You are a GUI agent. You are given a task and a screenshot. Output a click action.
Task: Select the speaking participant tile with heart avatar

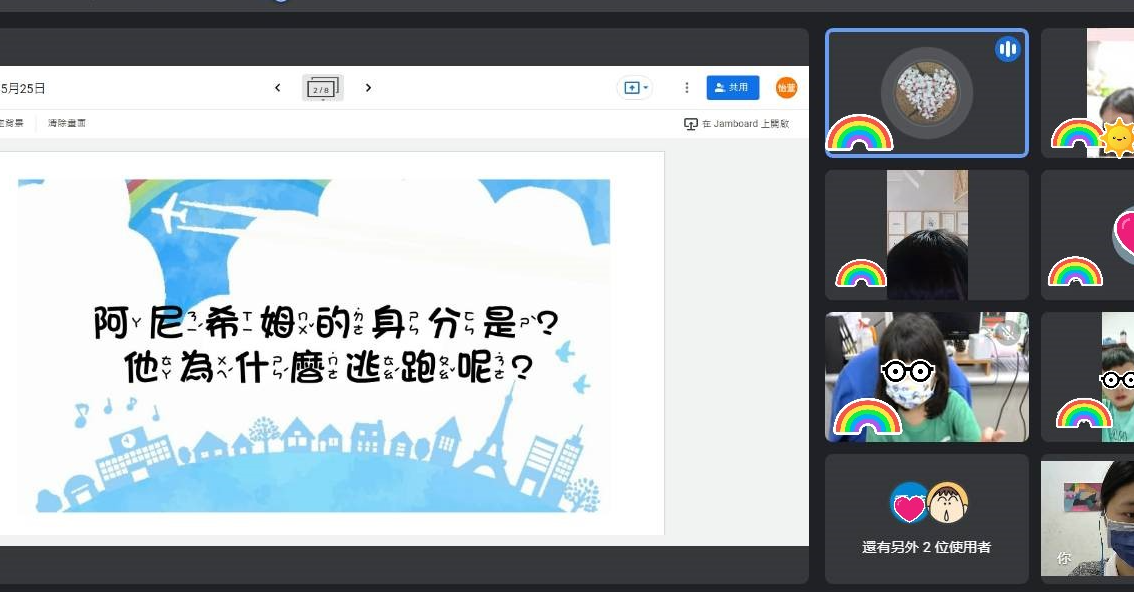[926, 93]
